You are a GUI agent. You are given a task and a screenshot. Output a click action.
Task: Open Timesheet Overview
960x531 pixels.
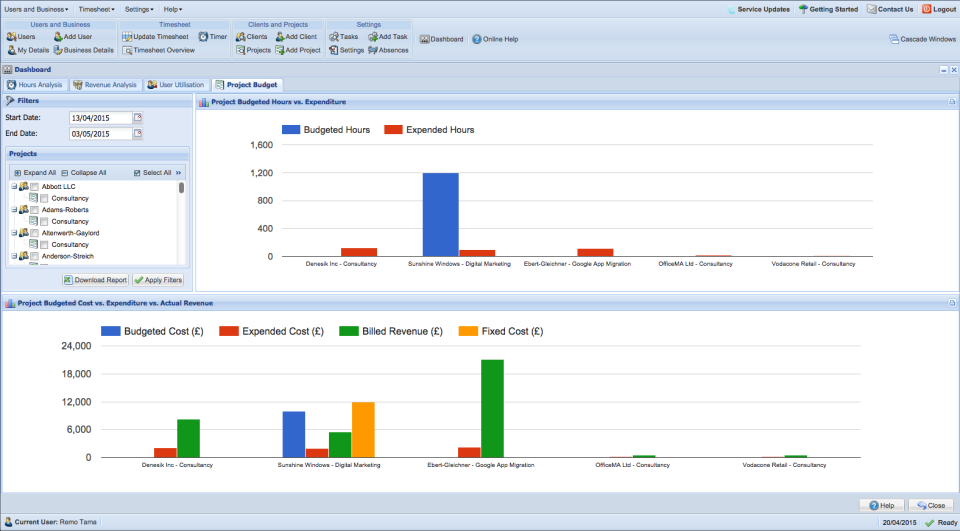point(159,50)
